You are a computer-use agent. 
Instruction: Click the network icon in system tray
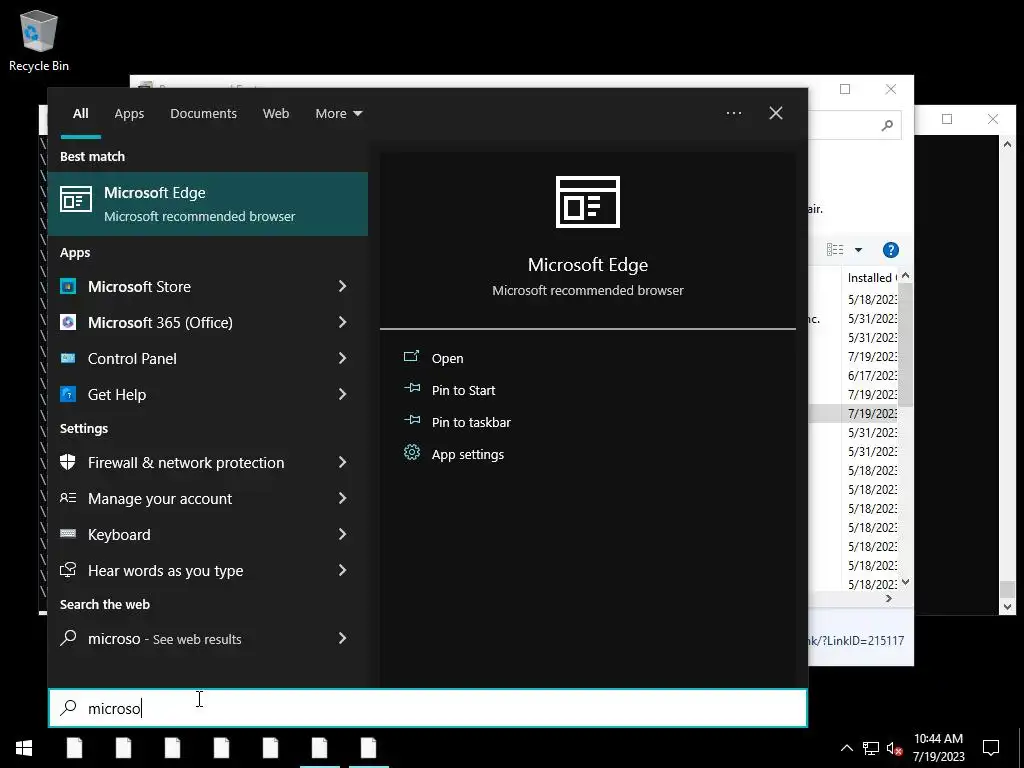click(871, 748)
